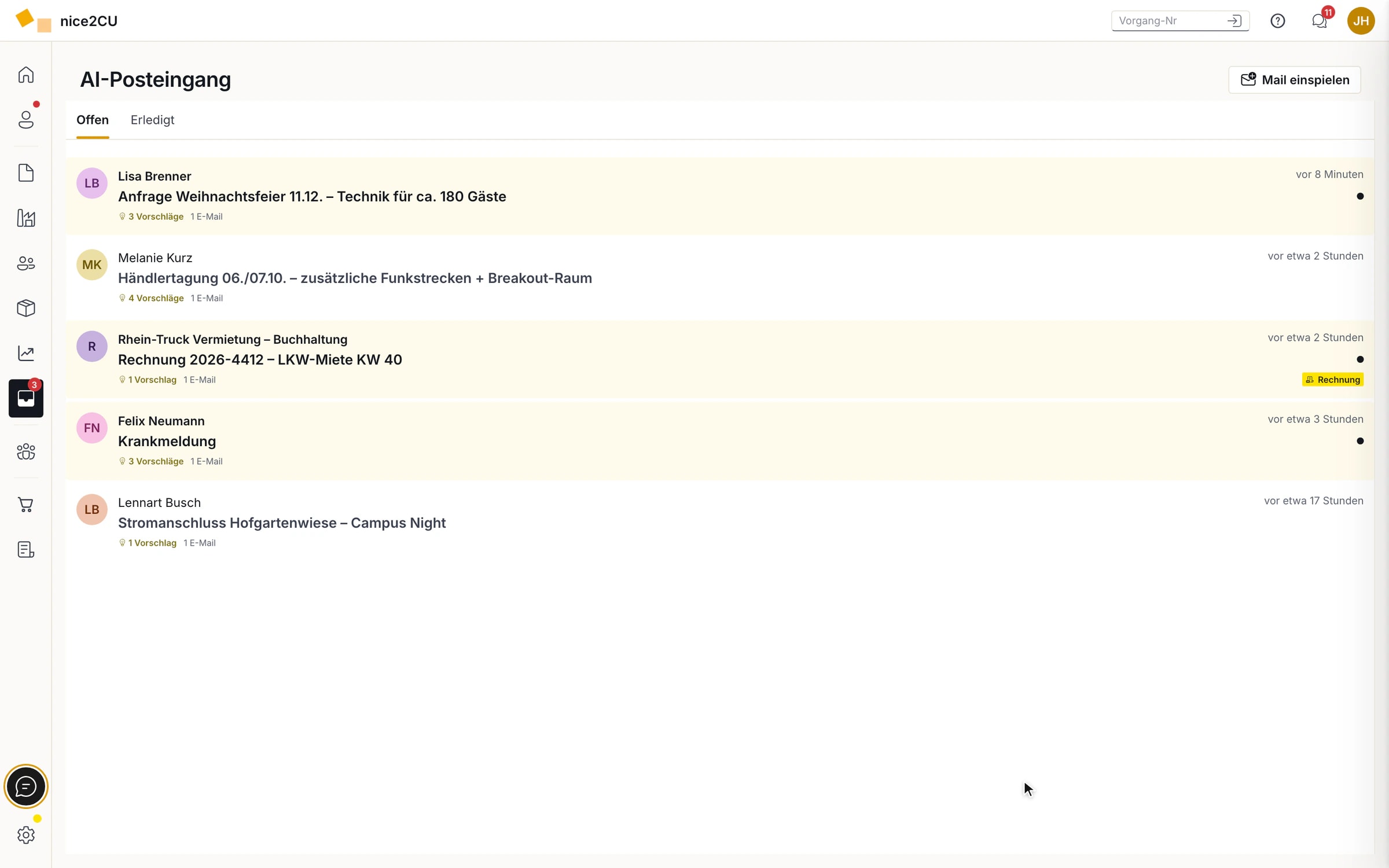This screenshot has width=1389, height=868.
Task: Open notifications with badge 11
Action: pos(1320,21)
